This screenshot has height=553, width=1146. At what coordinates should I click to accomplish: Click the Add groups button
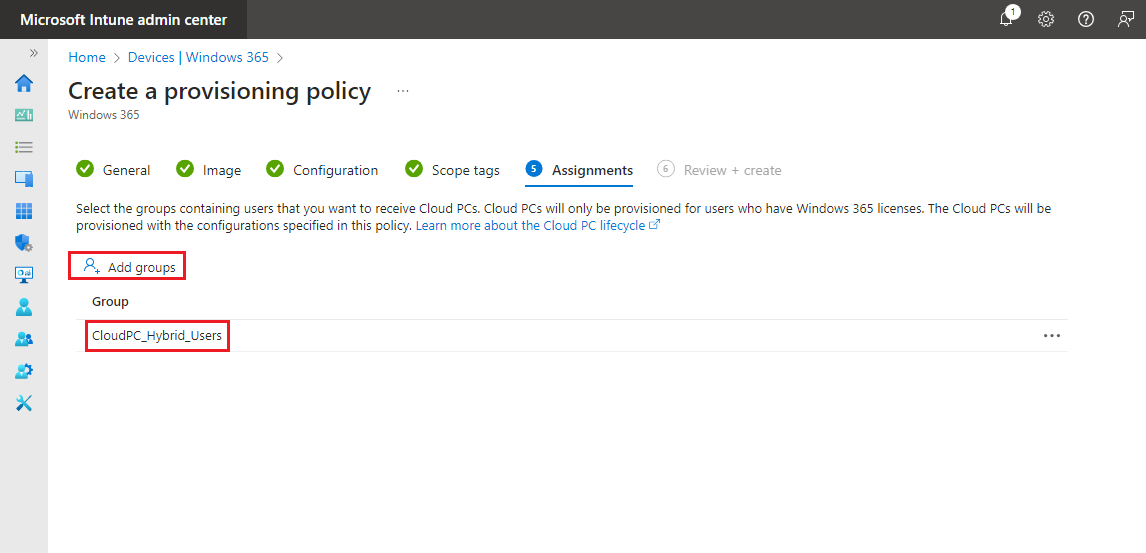(129, 267)
